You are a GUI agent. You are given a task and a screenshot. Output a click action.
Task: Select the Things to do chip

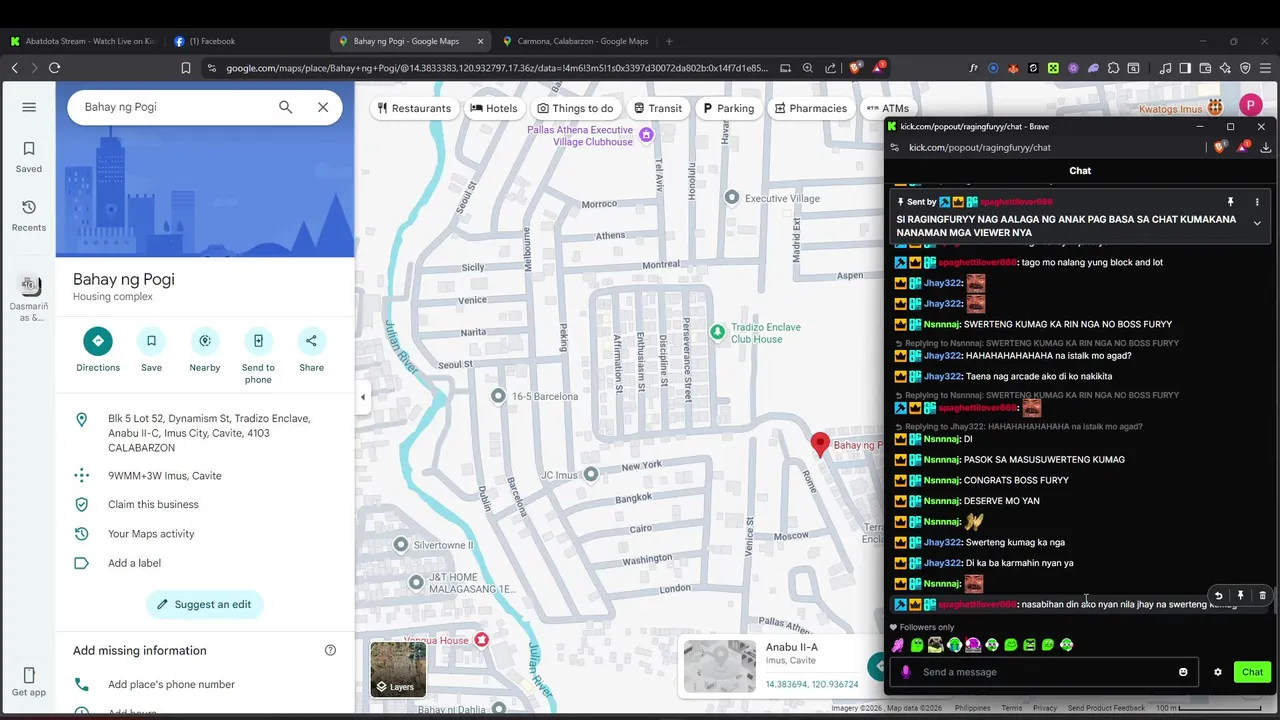(575, 108)
